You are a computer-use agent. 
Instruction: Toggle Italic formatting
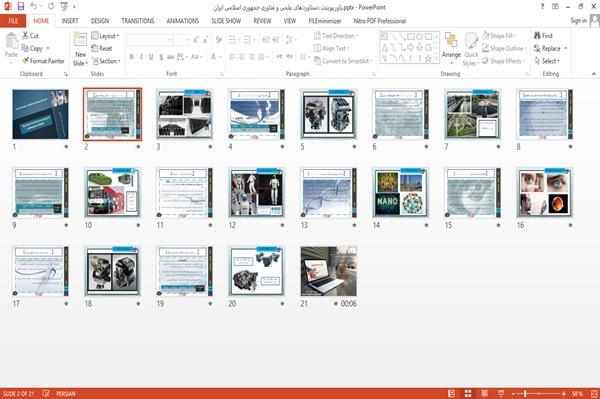[x=141, y=57]
